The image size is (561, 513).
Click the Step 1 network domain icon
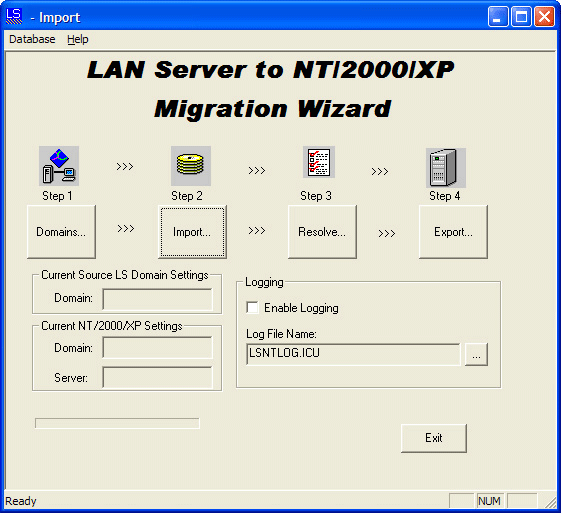[59, 166]
